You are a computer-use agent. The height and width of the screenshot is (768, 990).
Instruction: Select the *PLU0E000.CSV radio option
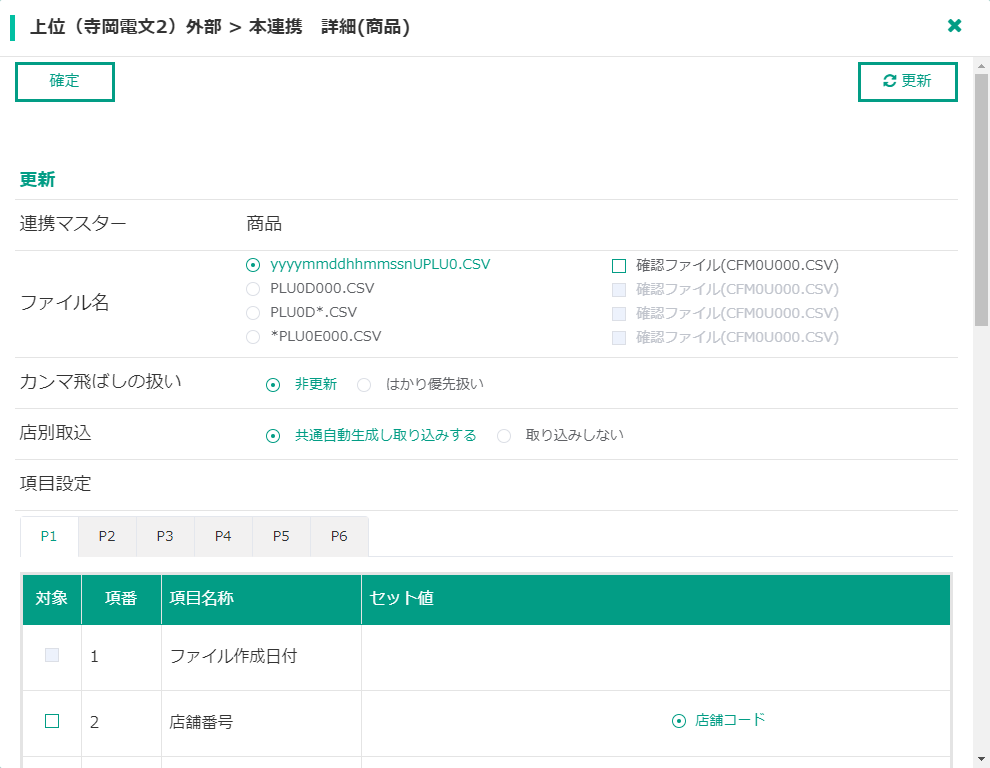click(x=253, y=337)
